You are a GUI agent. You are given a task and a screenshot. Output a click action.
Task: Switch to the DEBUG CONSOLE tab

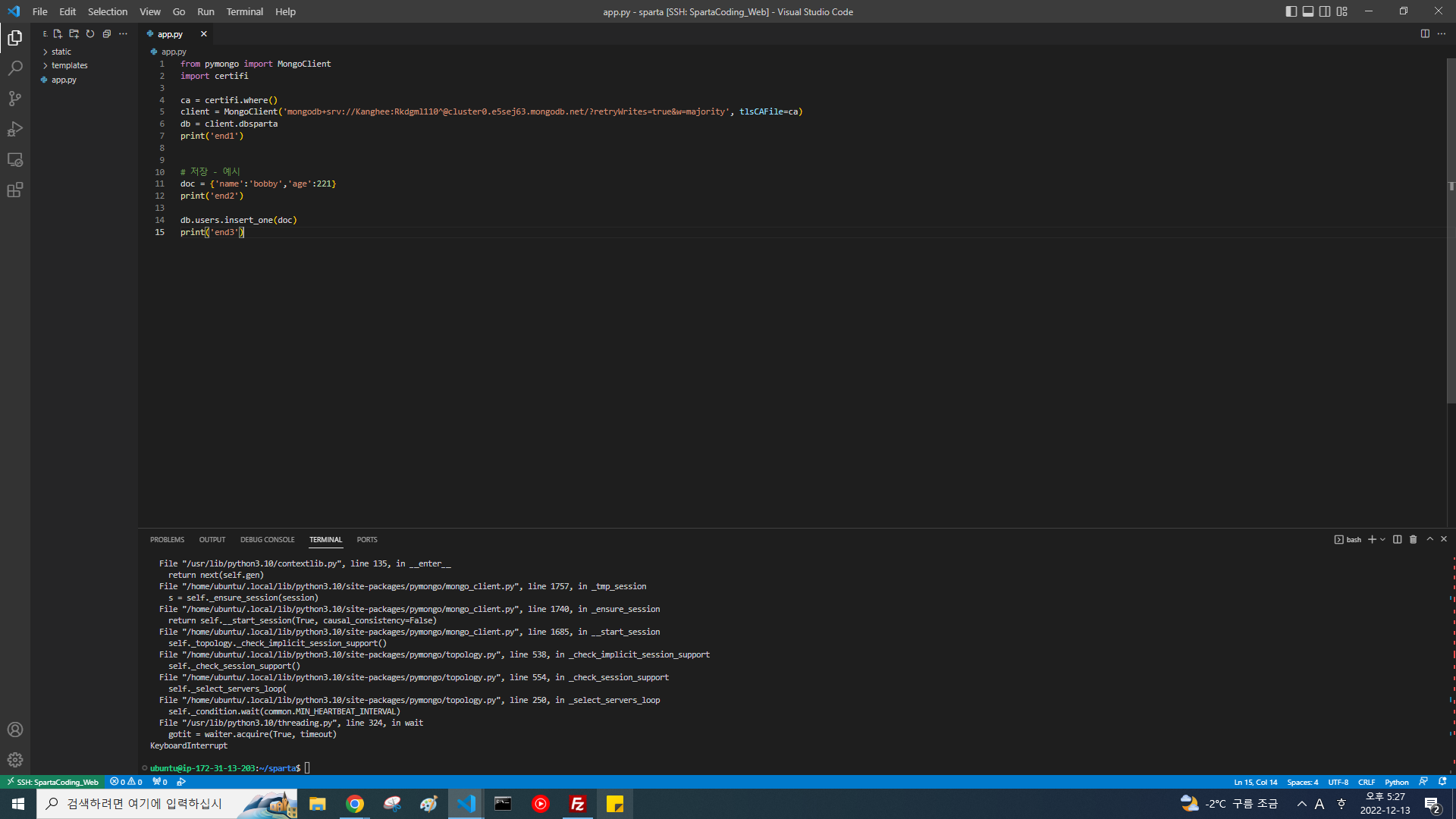(267, 540)
